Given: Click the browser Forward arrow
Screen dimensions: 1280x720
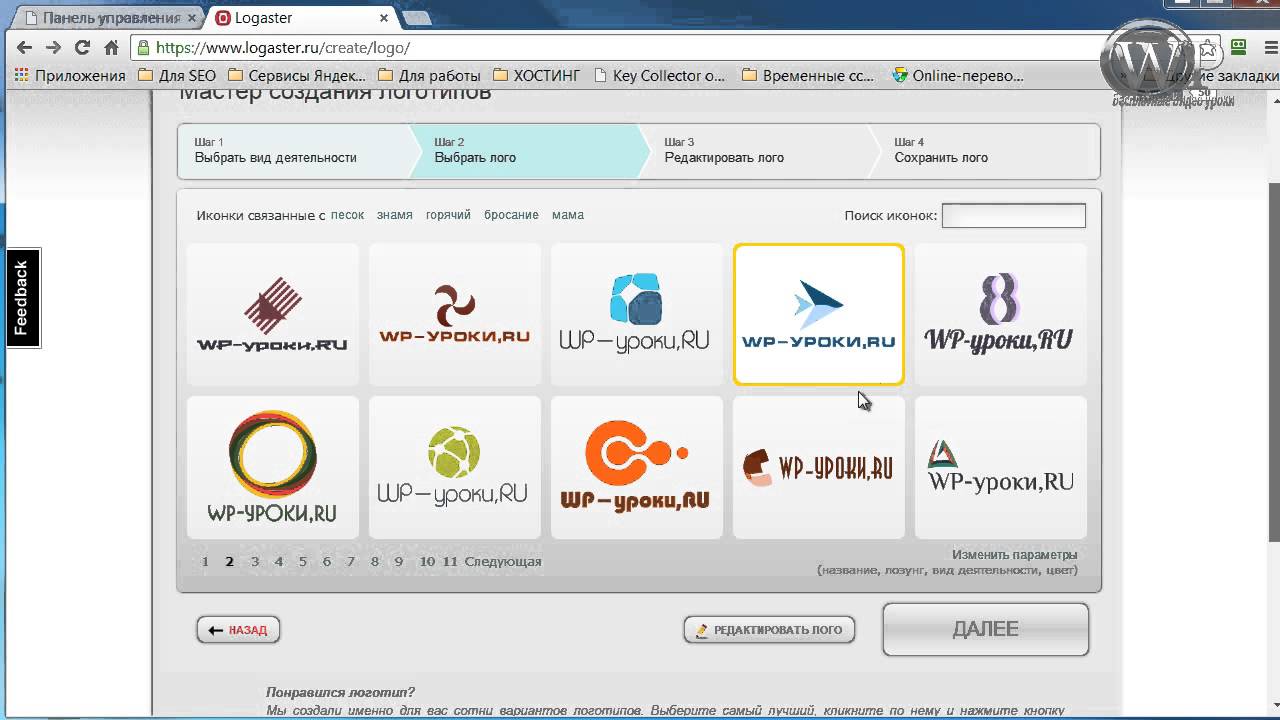Looking at the screenshot, I should (54, 47).
